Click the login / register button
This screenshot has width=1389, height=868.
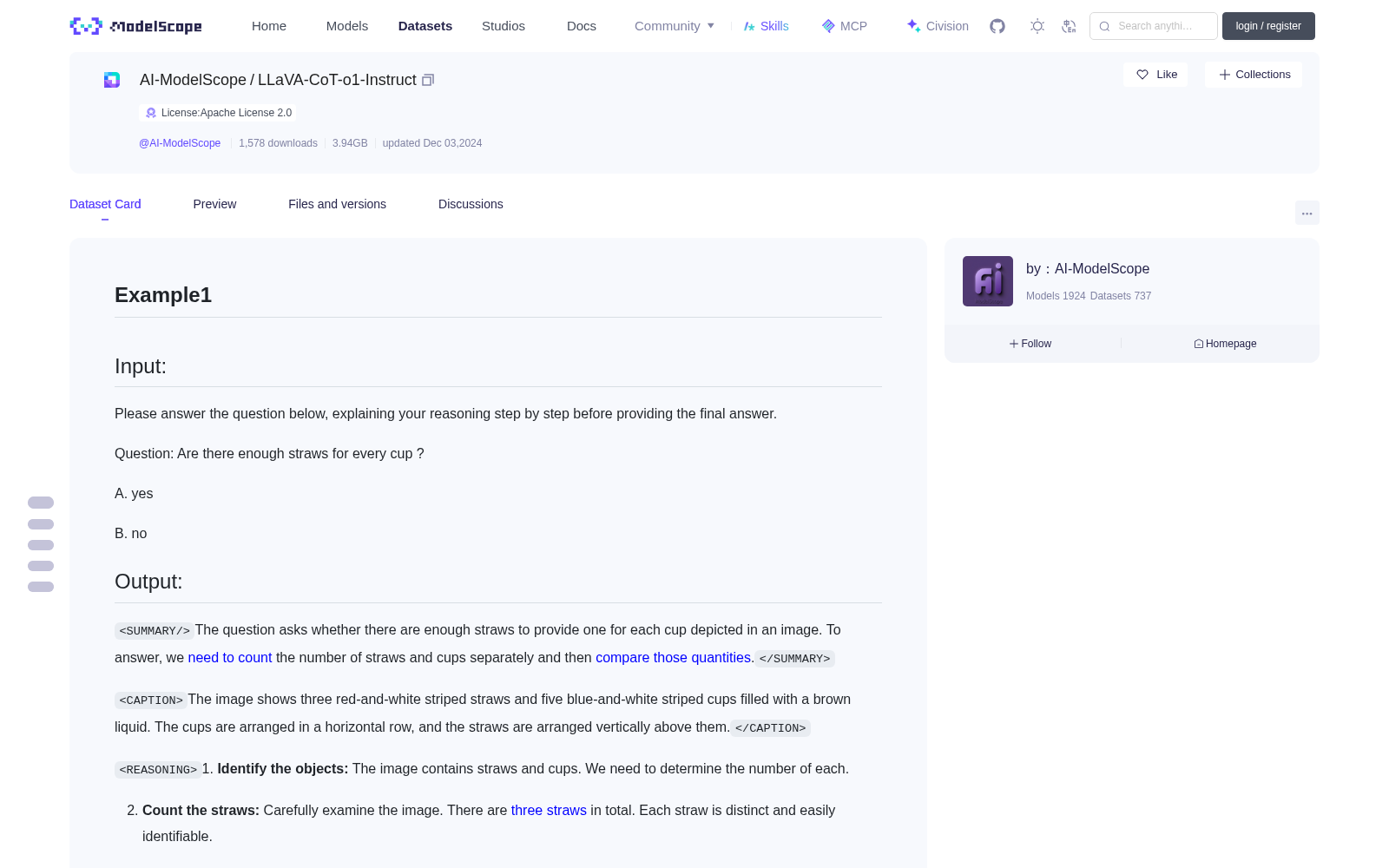click(x=1268, y=26)
